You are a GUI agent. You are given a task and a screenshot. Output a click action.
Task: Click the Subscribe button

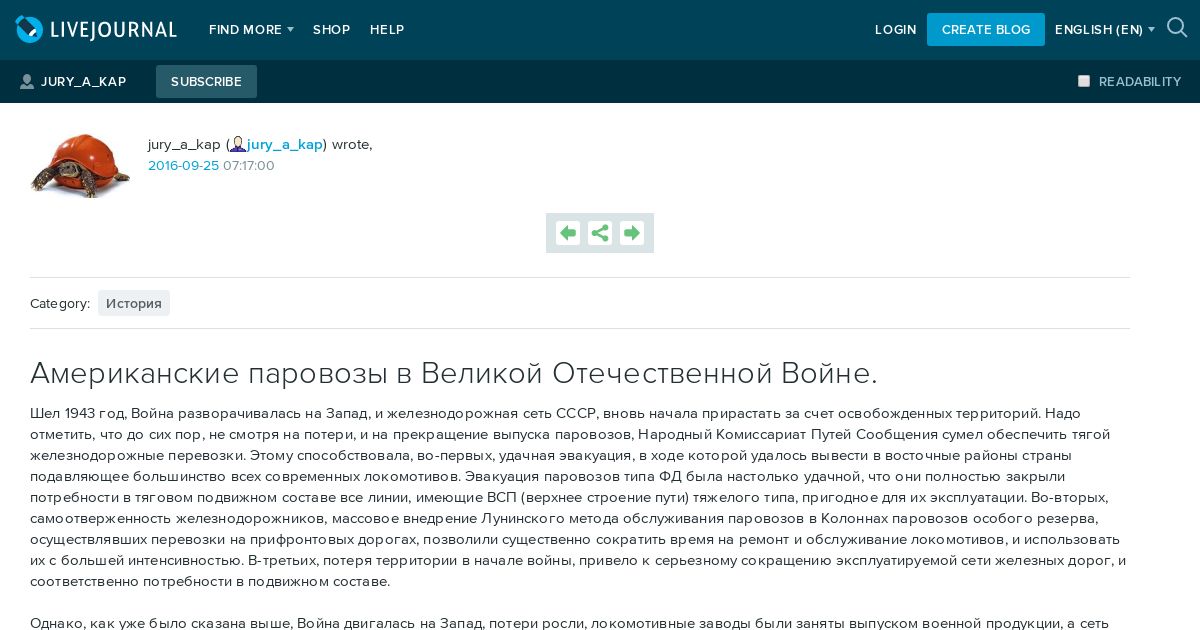coord(206,82)
